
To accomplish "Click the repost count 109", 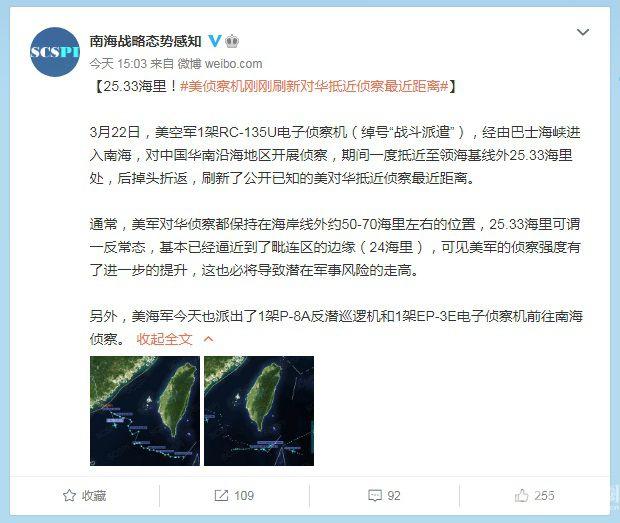I will click(x=244, y=495).
